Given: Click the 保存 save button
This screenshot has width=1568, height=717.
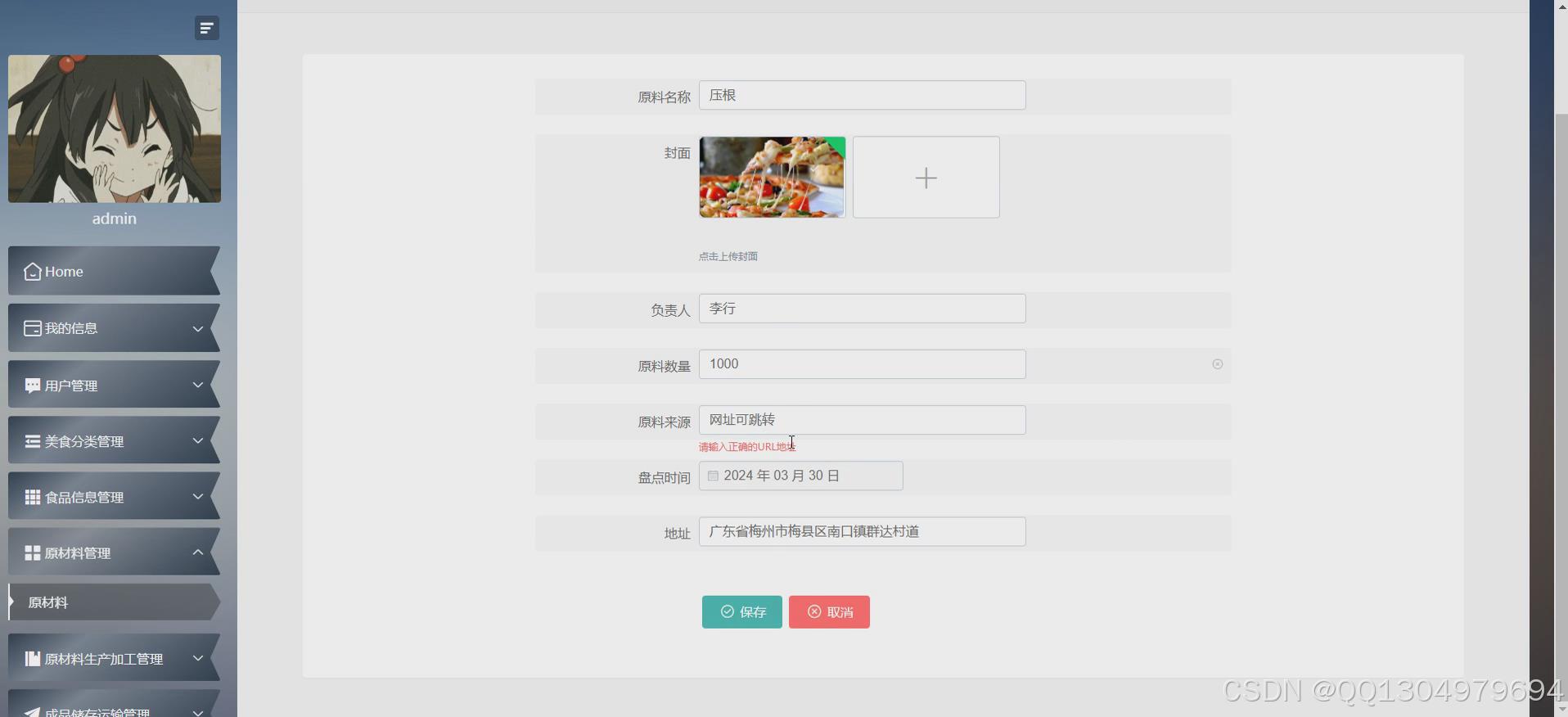Looking at the screenshot, I should pyautogui.click(x=741, y=612).
